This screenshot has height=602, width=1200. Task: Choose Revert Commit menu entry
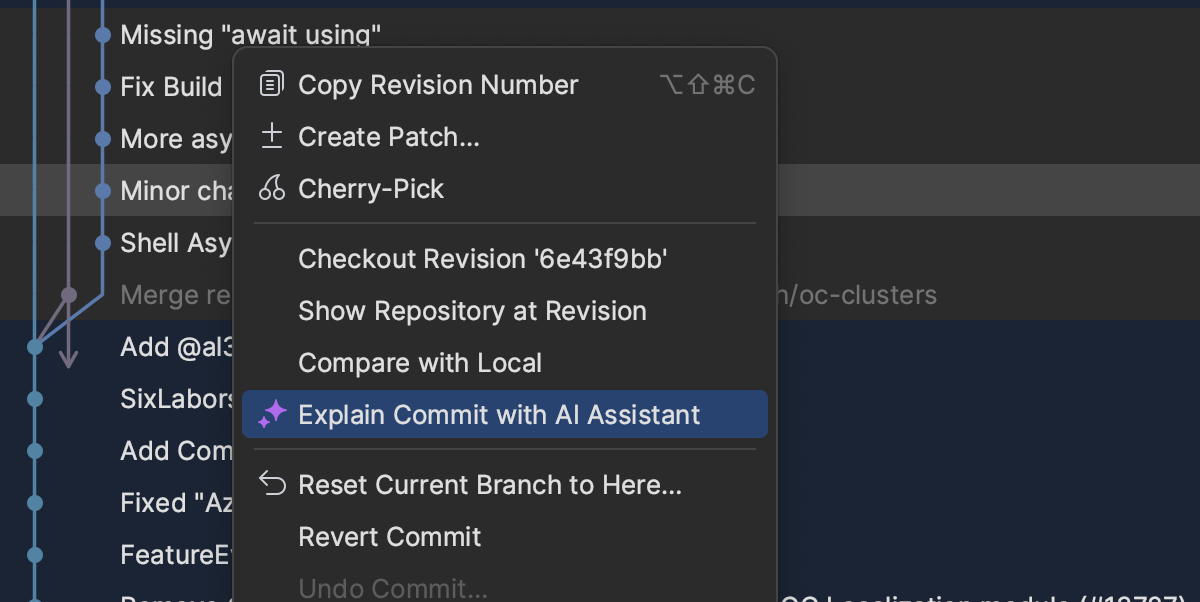[x=389, y=537]
